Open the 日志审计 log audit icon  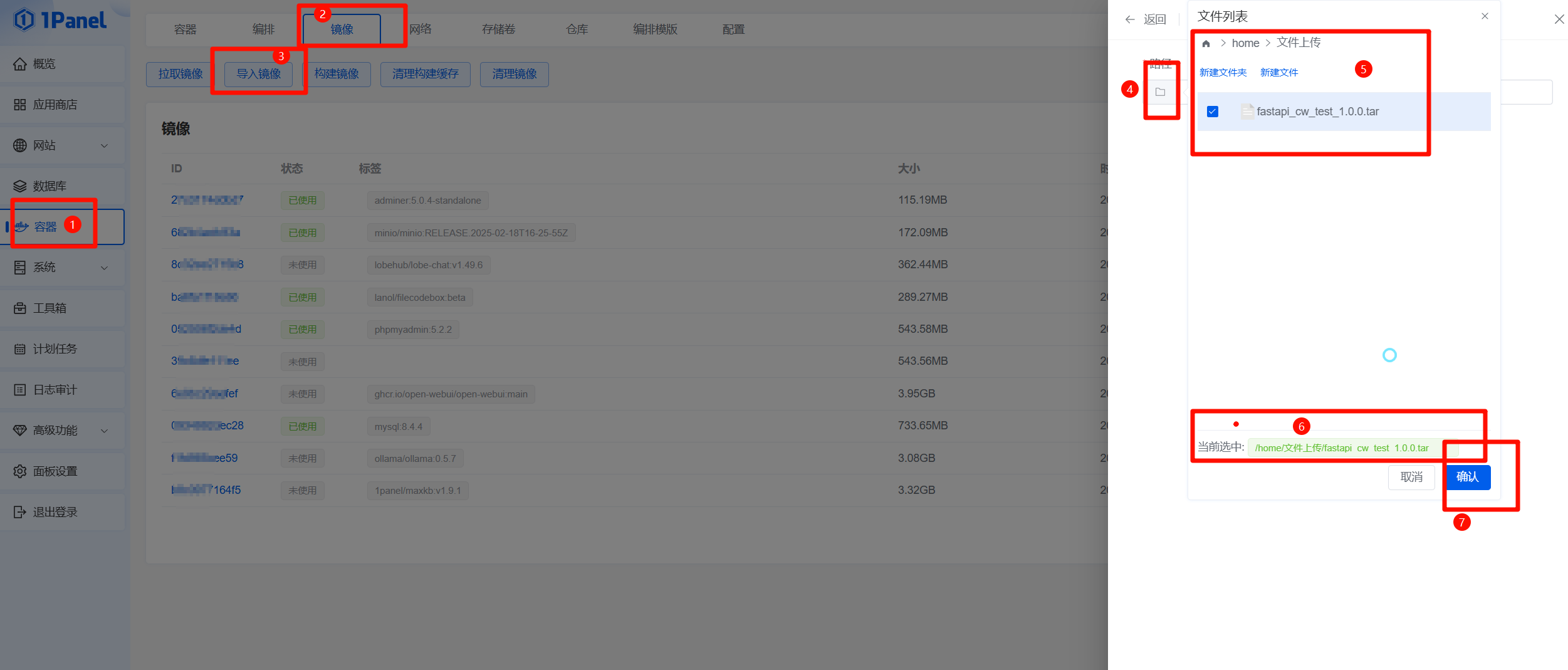[x=19, y=389]
